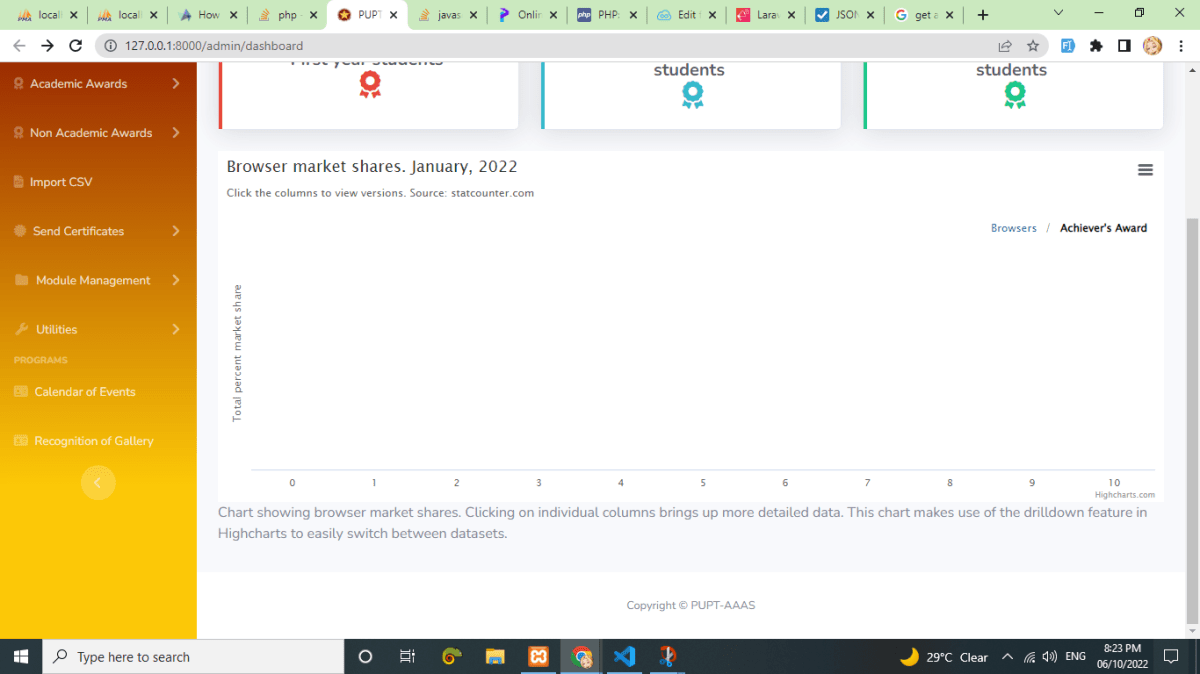Expand the Send Certificates chevron
This screenshot has width=1200, height=674.
176,231
